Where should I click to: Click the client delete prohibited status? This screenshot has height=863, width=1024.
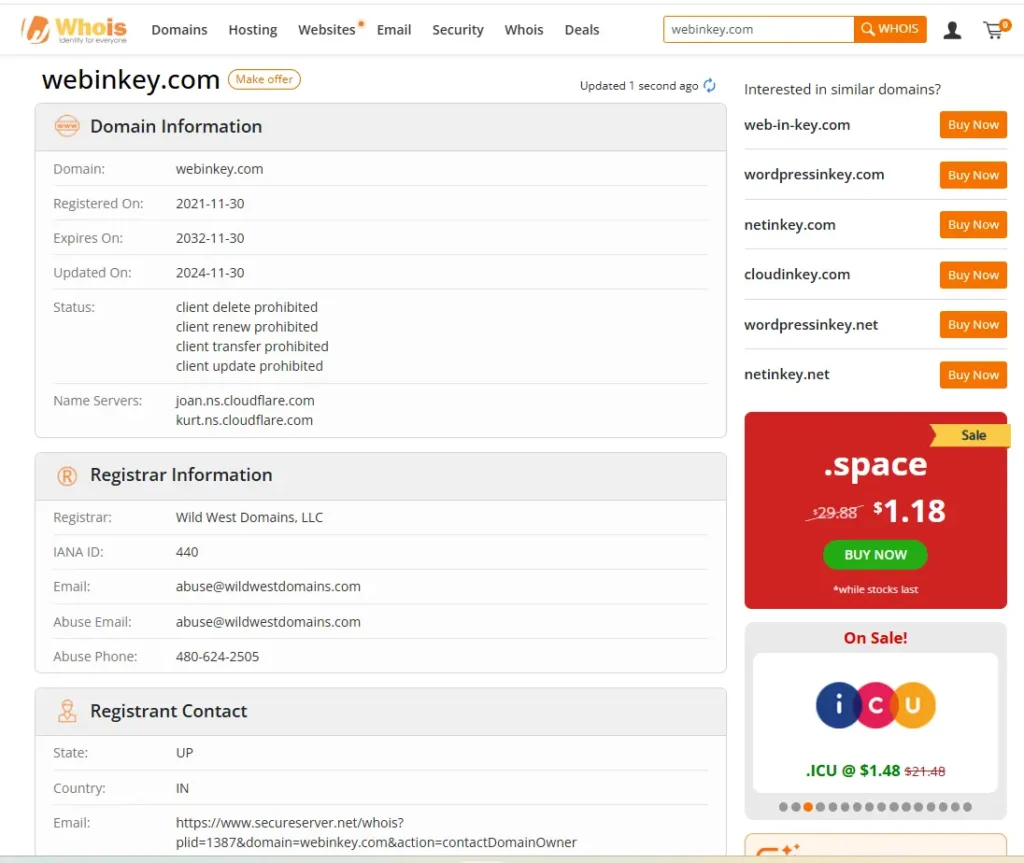click(x=247, y=307)
